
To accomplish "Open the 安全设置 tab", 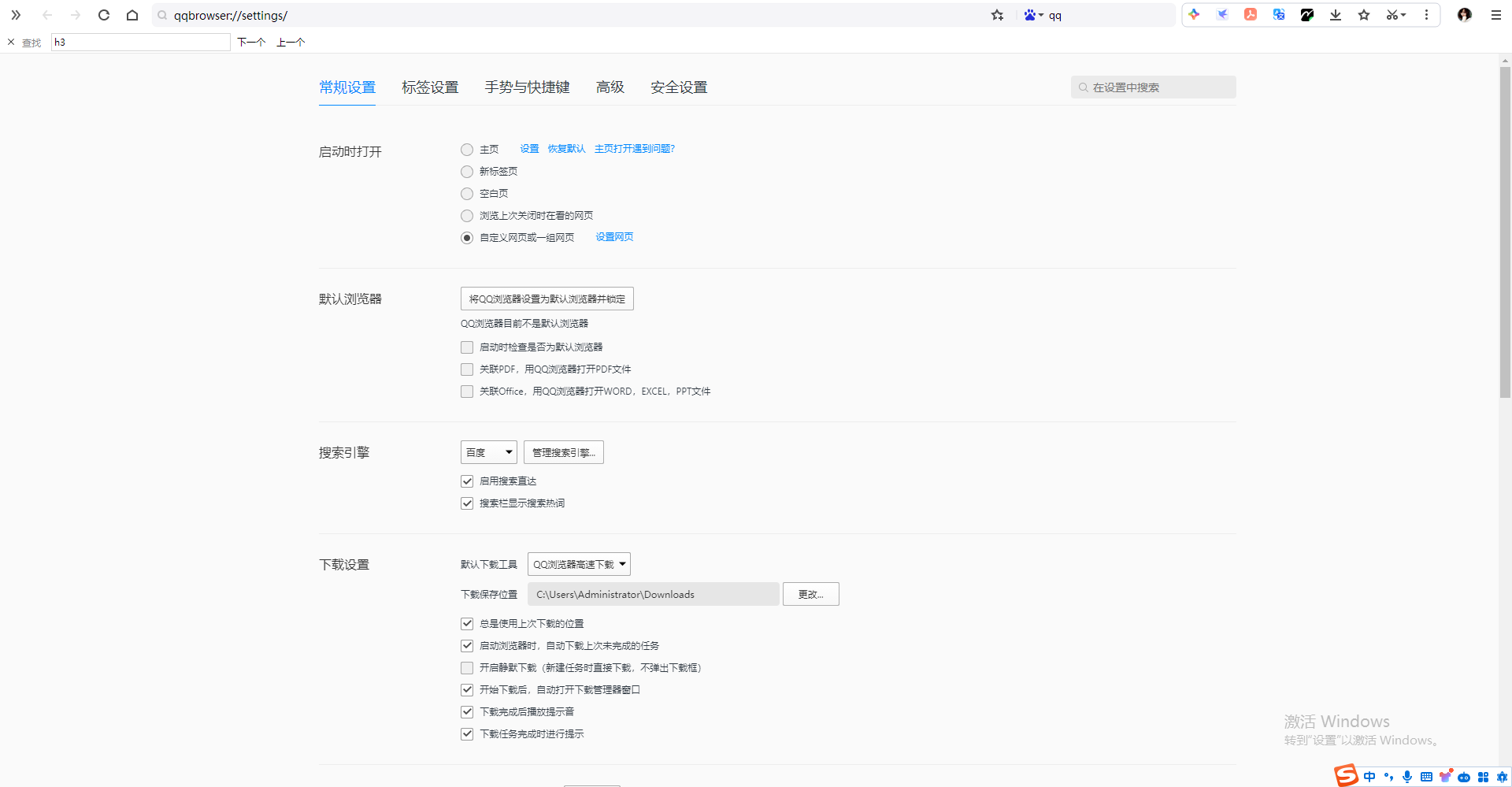I will tap(679, 87).
